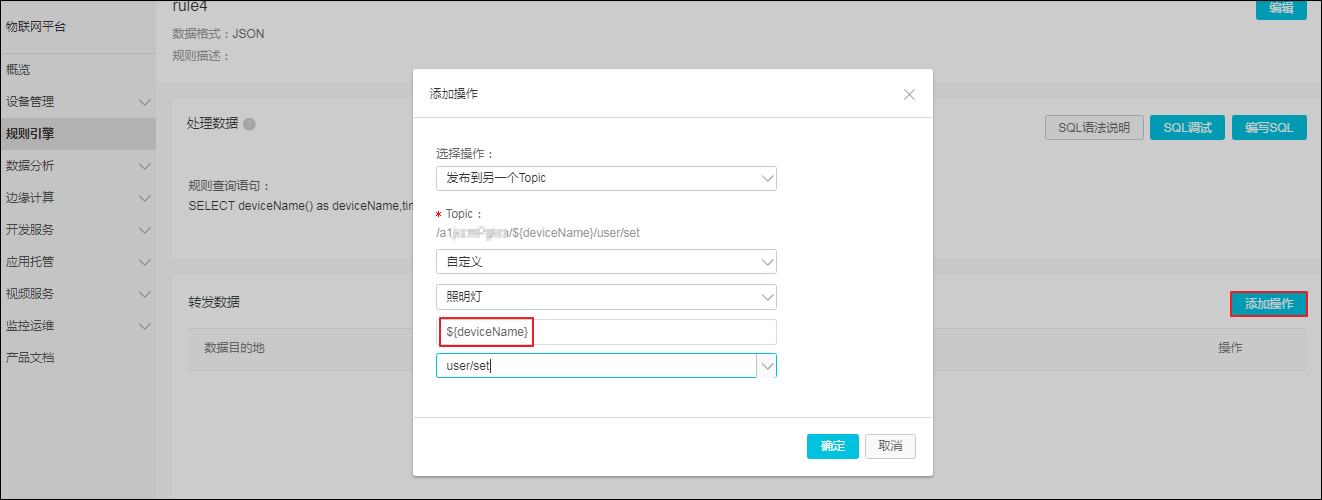Click the SELECT deviceName() query text
Viewport: 1322px width, 500px height.
coord(300,206)
